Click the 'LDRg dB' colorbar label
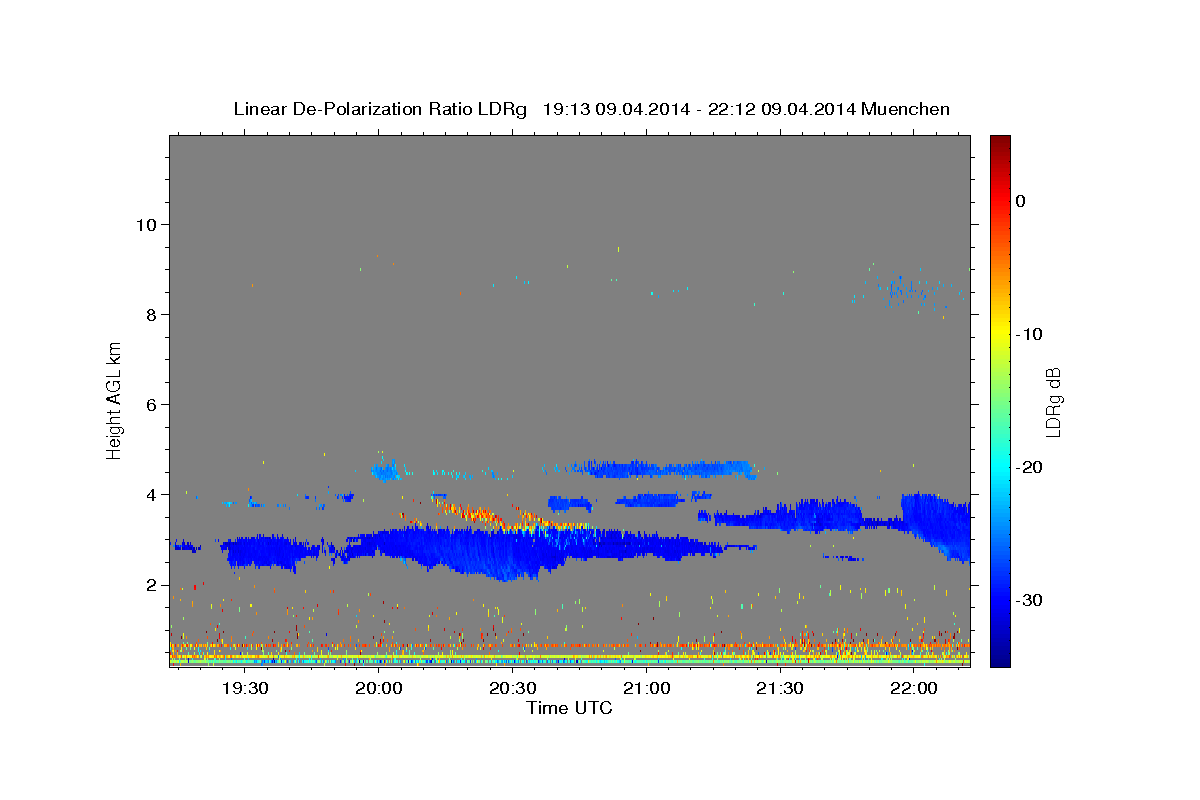This screenshot has height=800, width=1200. (x=1053, y=401)
